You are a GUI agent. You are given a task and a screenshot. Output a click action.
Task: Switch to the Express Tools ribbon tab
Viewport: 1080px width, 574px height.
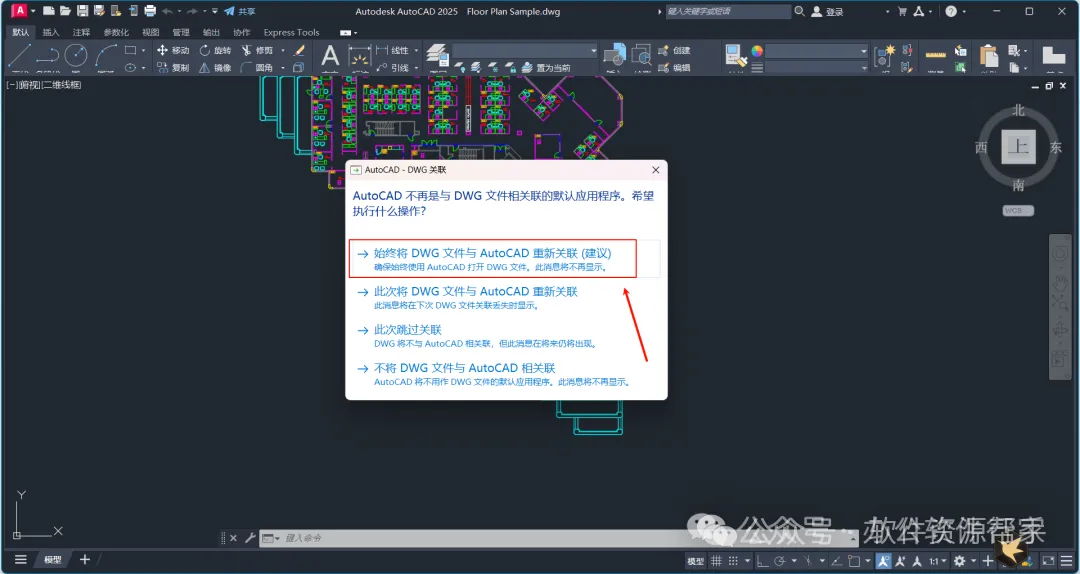tap(291, 32)
